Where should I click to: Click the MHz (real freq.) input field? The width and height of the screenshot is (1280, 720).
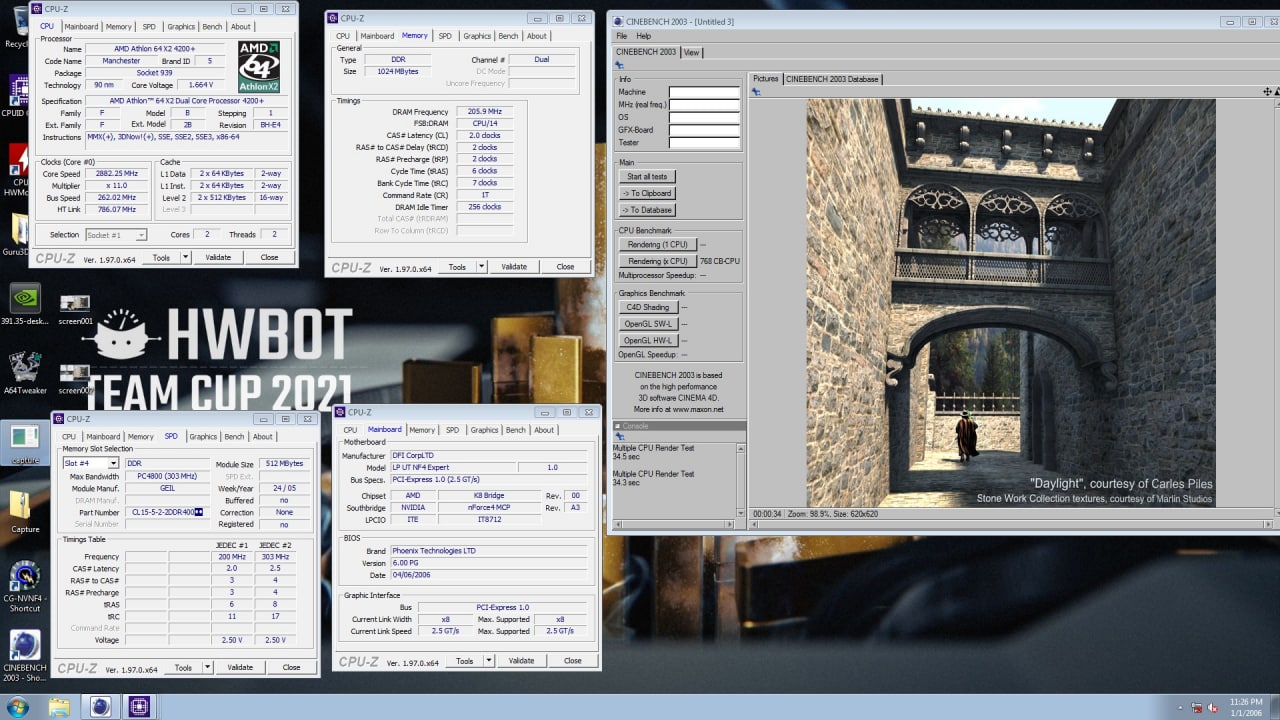tap(704, 105)
